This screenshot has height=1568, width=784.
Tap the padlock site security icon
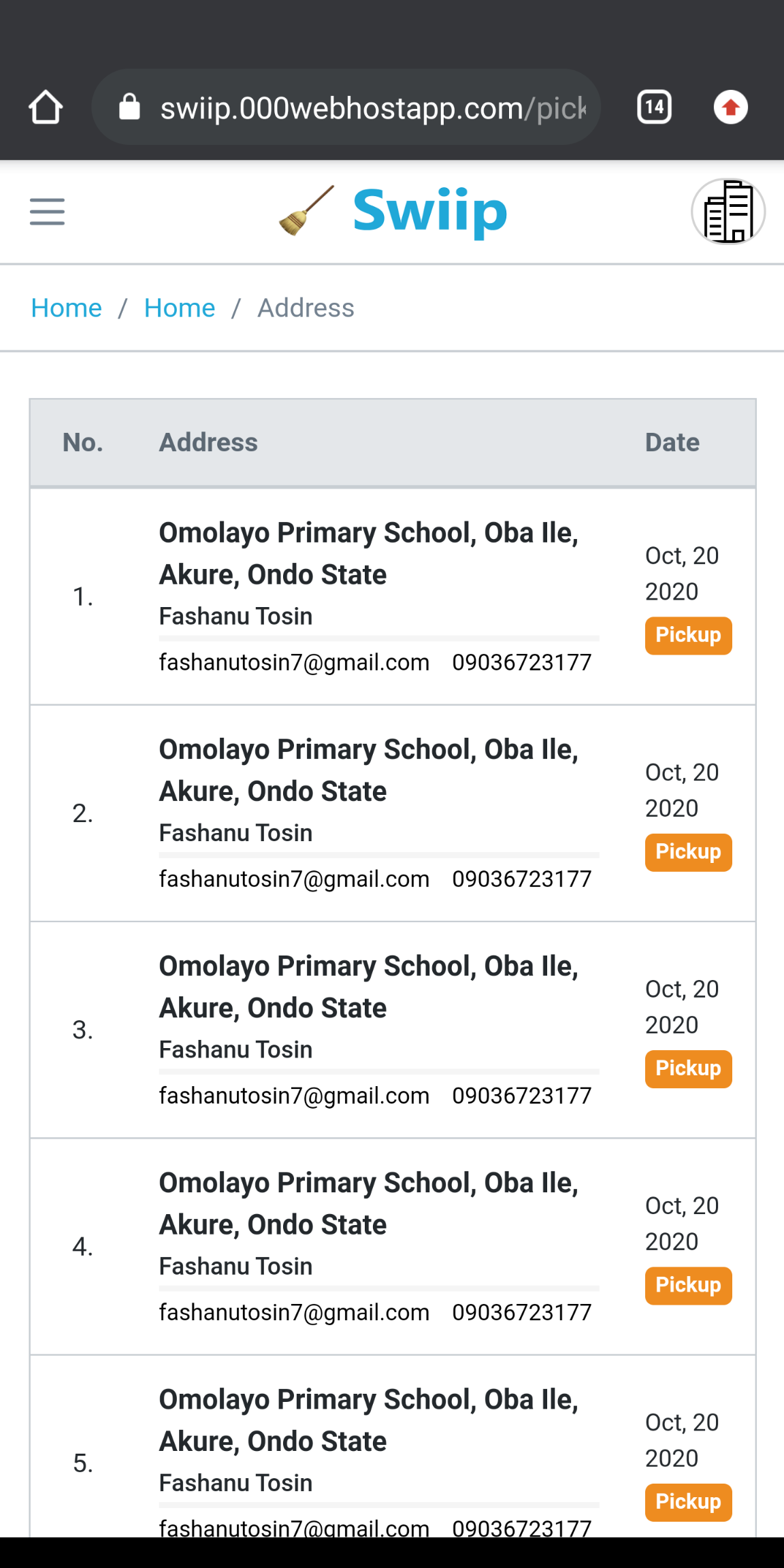pos(129,108)
